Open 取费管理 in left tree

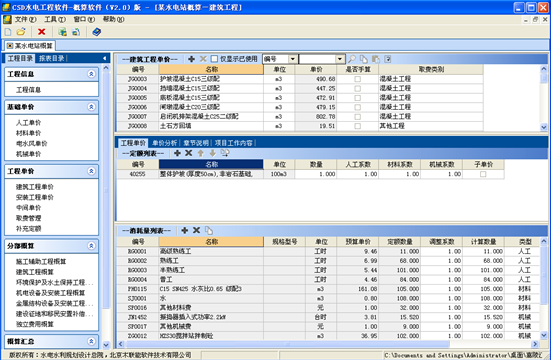point(28,218)
